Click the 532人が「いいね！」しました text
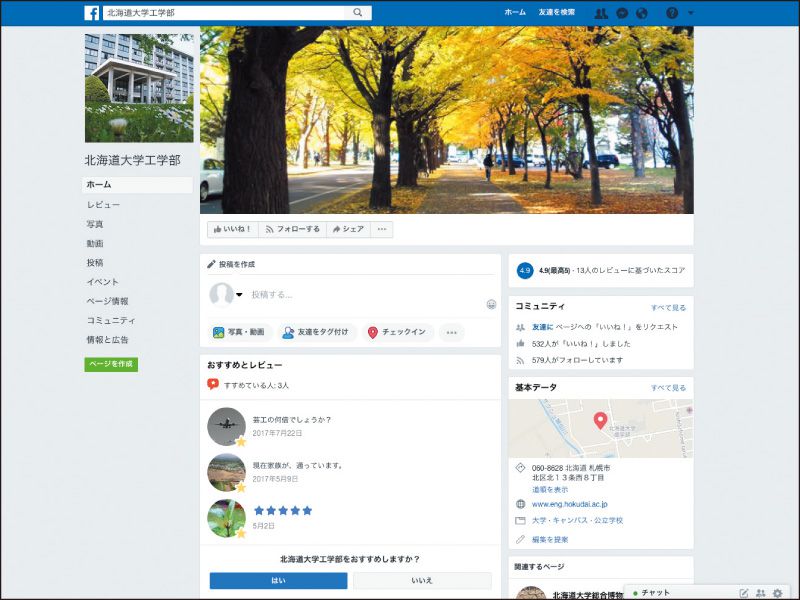Image resolution: width=800 pixels, height=600 pixels. (x=581, y=344)
